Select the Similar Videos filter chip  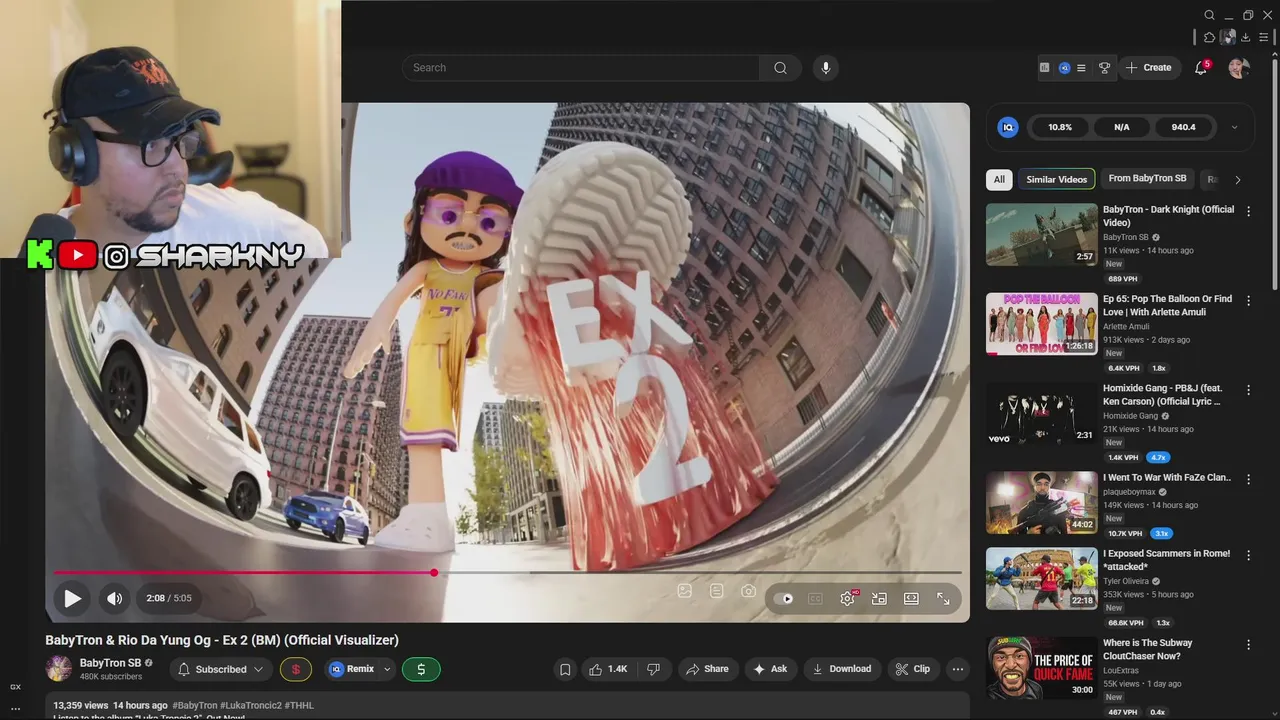[1056, 179]
